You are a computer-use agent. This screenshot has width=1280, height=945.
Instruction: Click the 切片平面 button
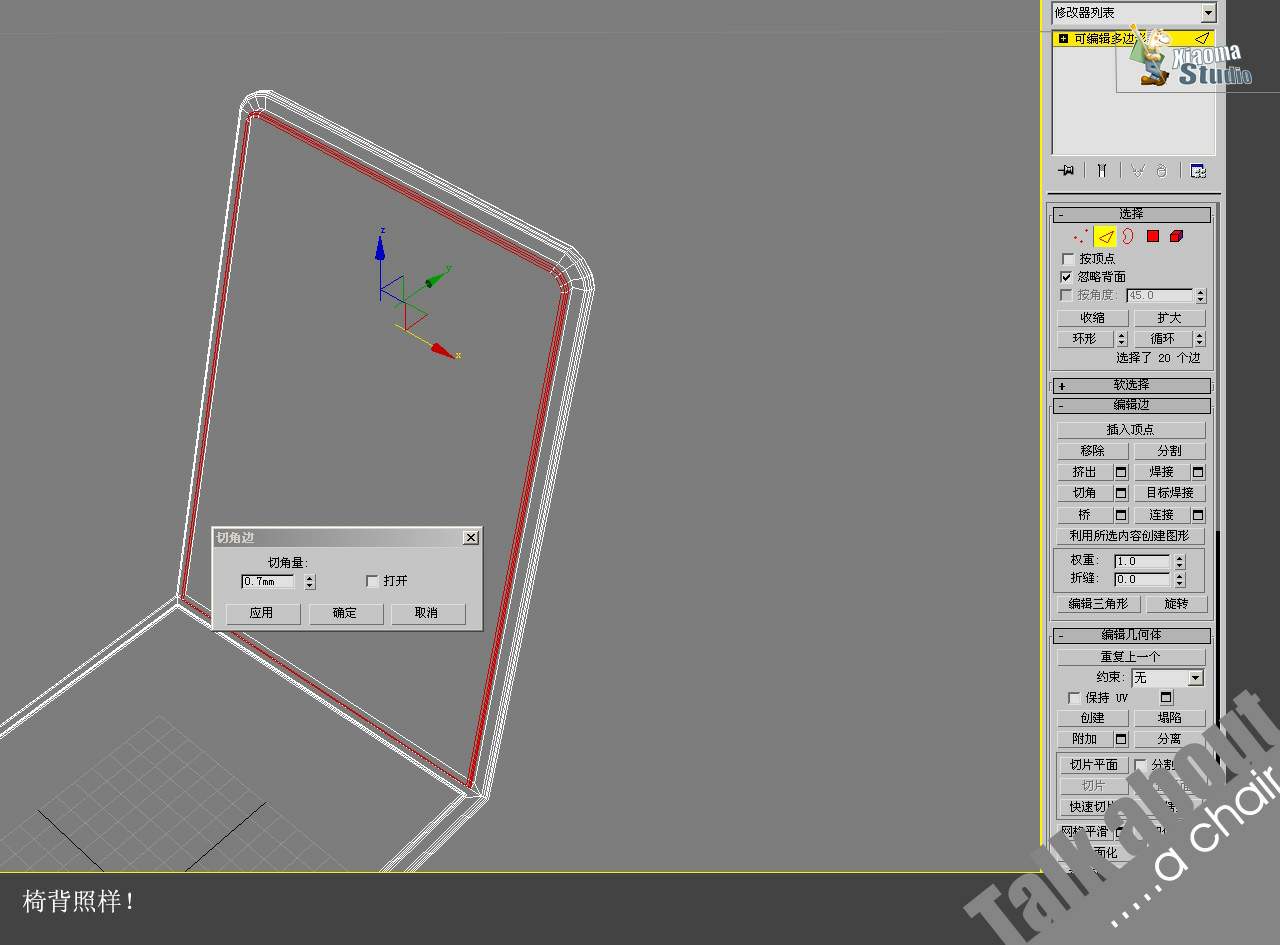click(1093, 765)
